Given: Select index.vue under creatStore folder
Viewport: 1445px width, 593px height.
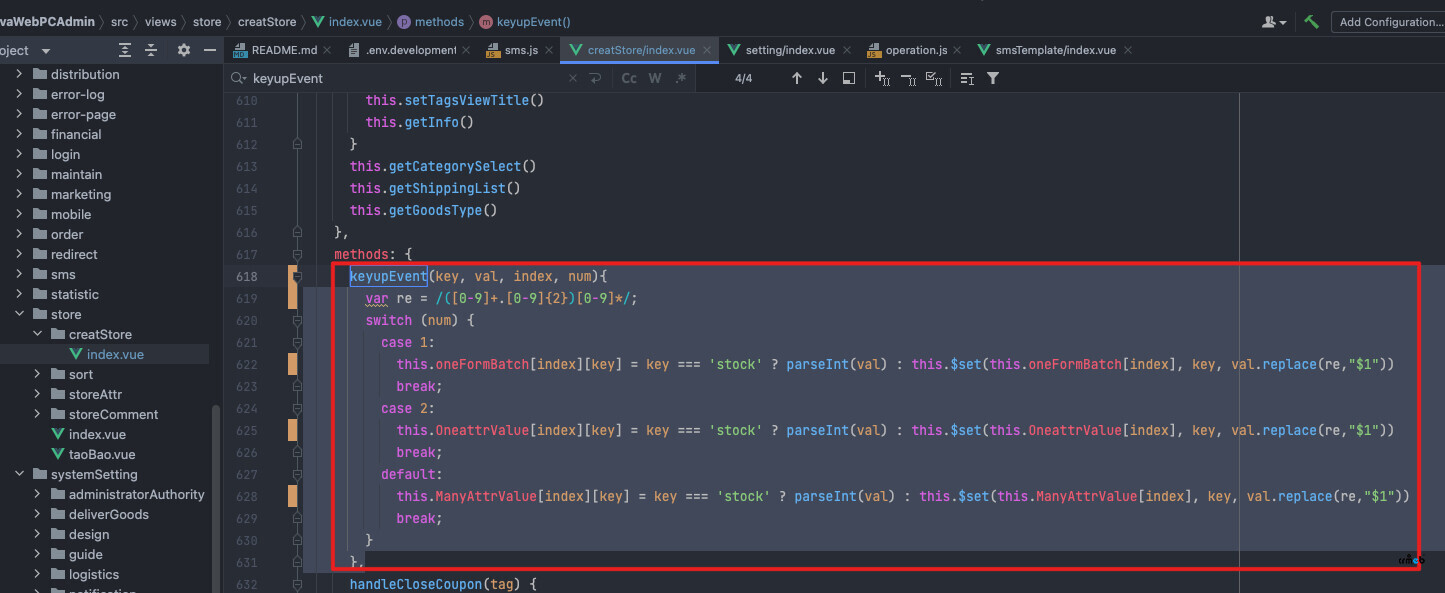Looking at the screenshot, I should (x=115, y=354).
